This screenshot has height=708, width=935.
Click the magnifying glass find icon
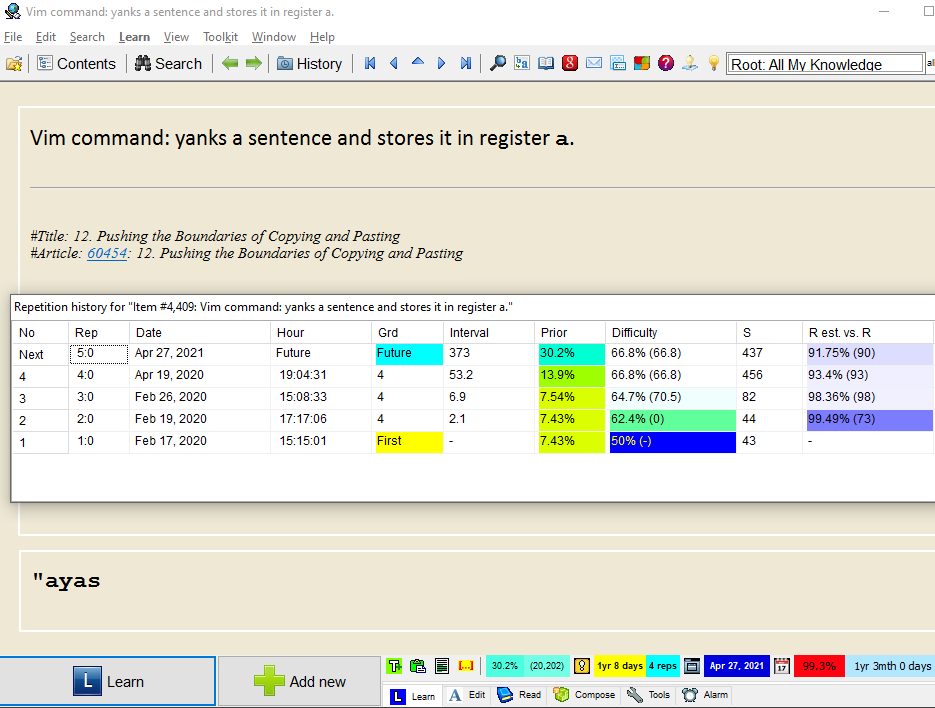(x=497, y=63)
